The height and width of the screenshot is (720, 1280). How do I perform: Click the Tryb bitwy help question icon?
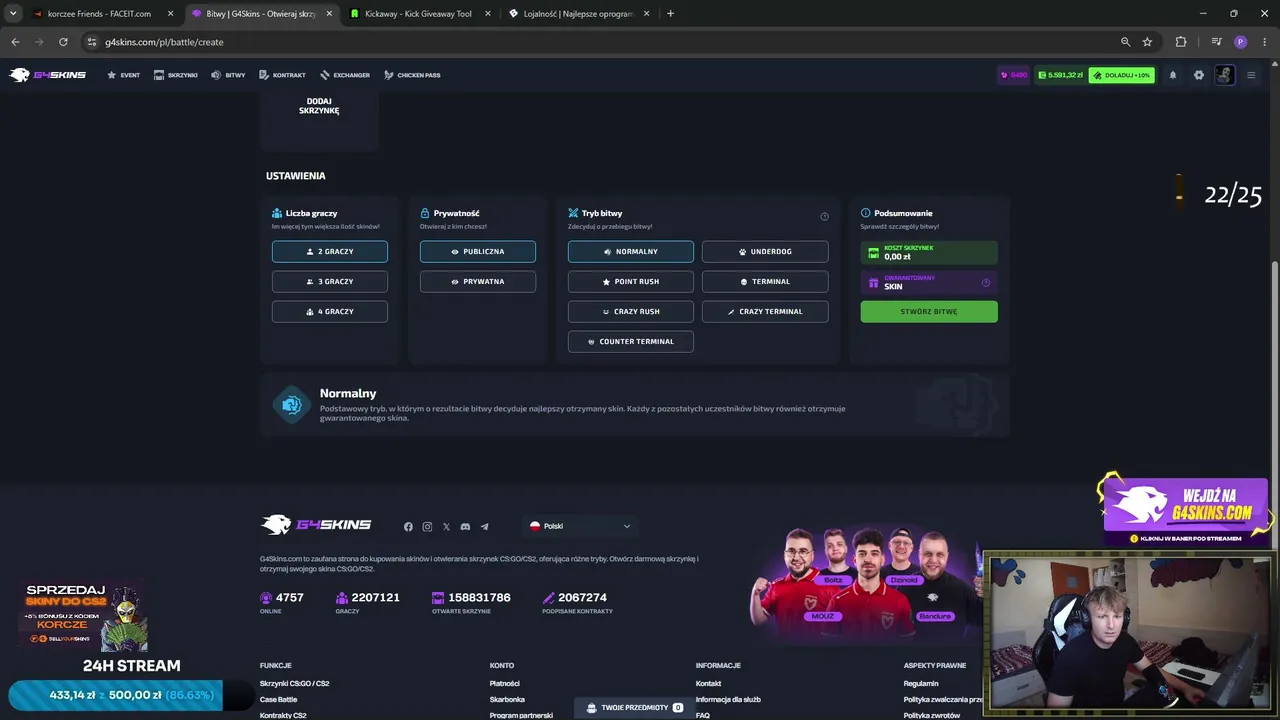click(x=824, y=216)
